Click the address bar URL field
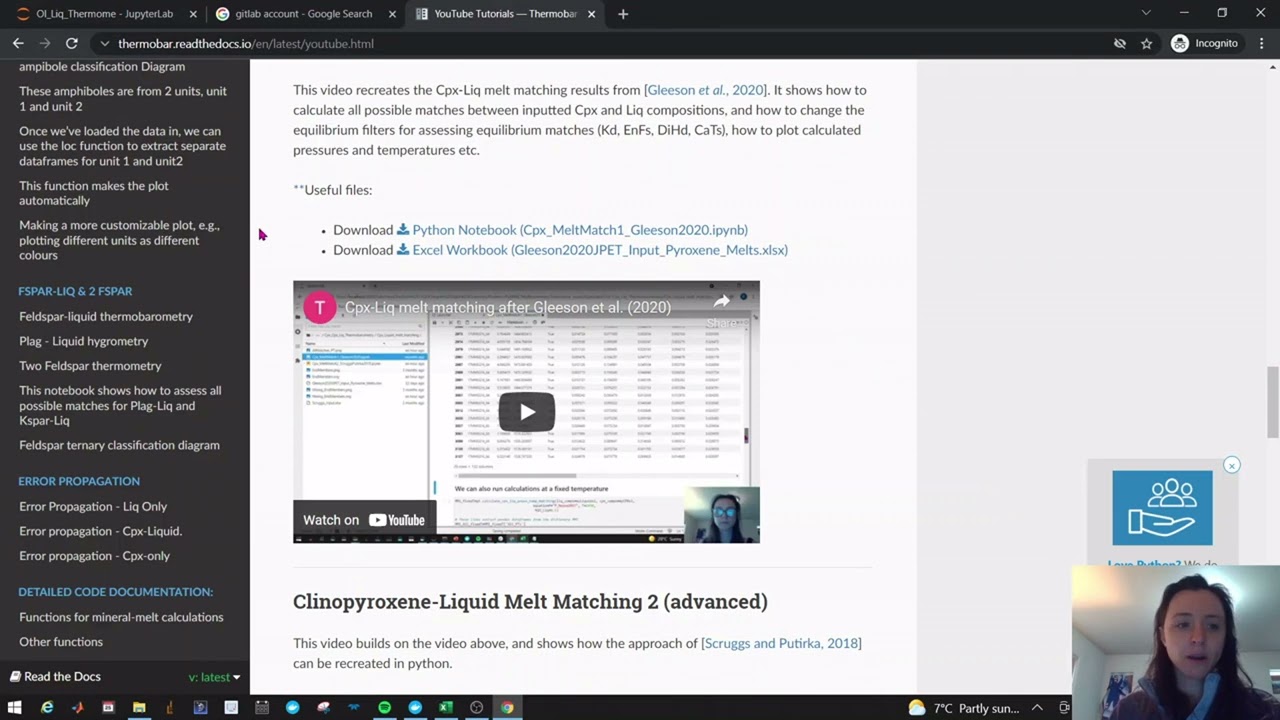The height and width of the screenshot is (720, 1280). point(600,44)
